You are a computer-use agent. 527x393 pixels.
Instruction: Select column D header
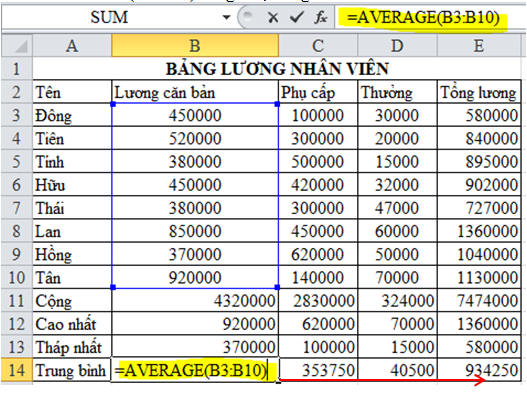pos(397,45)
